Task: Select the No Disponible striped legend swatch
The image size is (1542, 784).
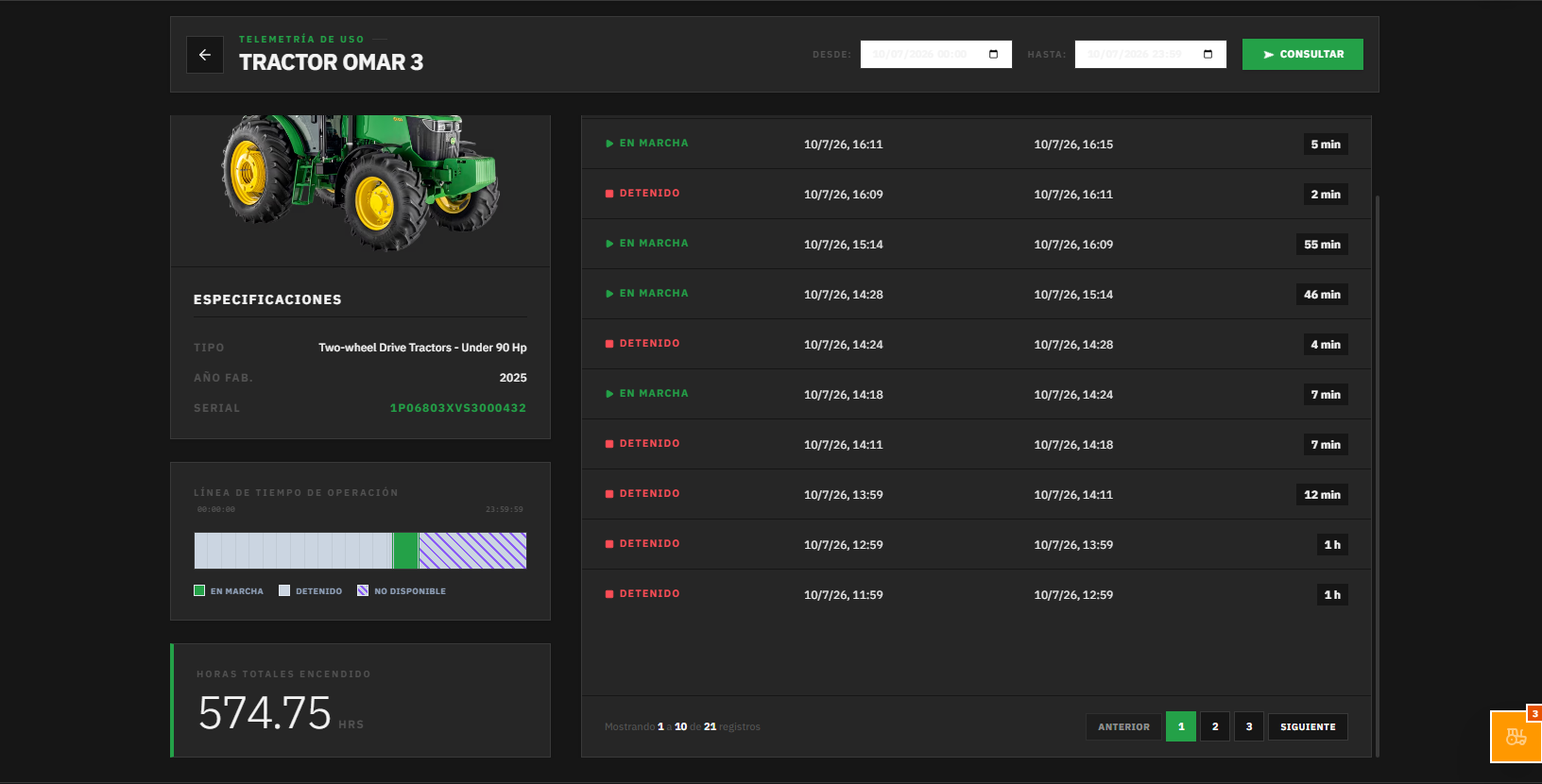Action: click(x=363, y=590)
